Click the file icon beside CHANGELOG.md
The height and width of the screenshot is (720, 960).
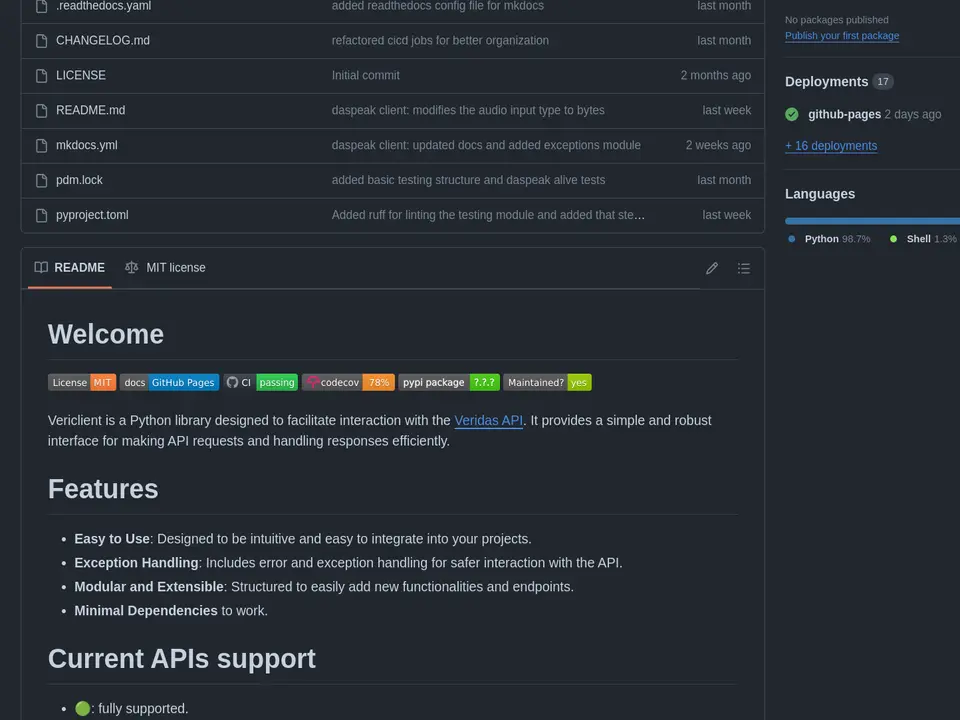[x=42, y=41]
